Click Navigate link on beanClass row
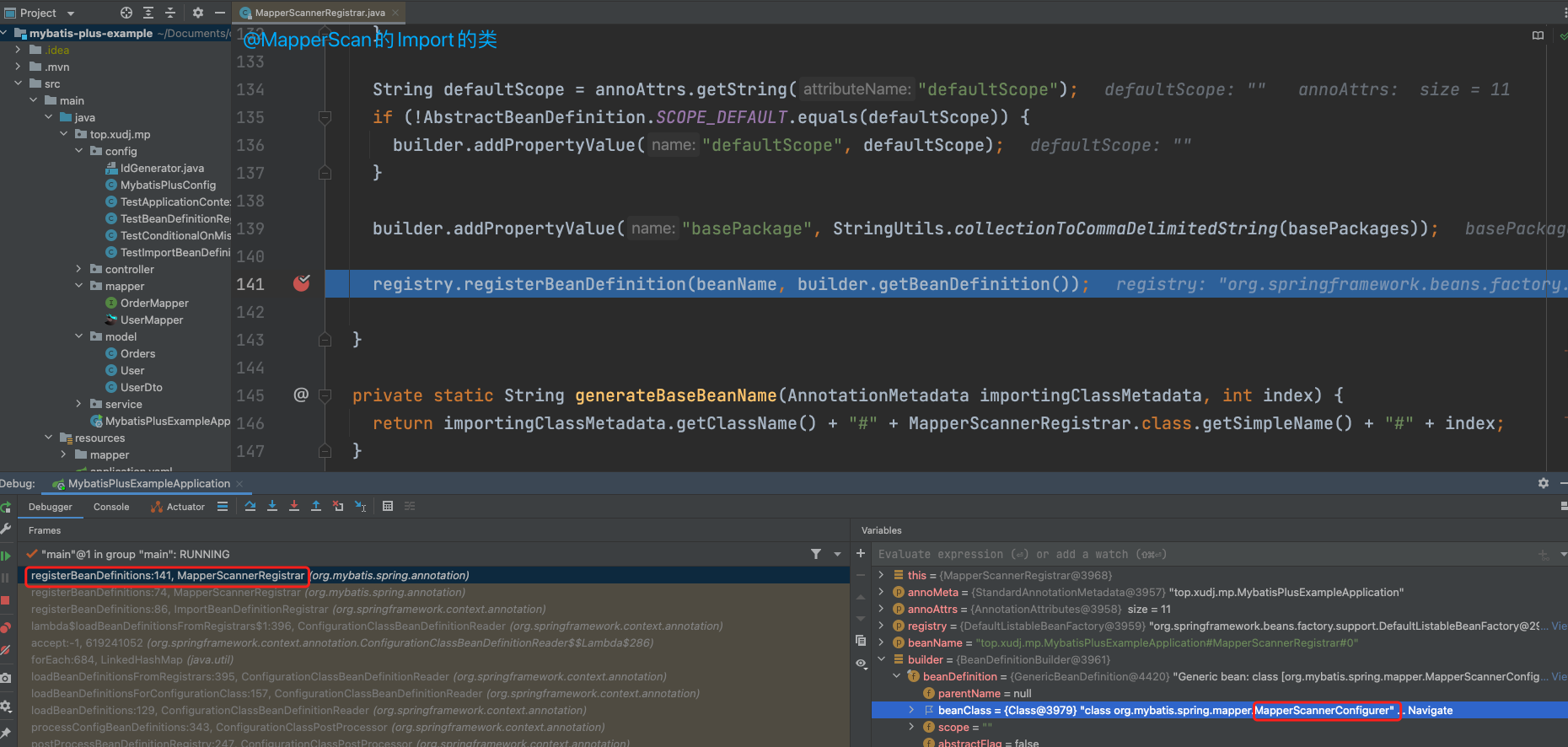The image size is (1568, 747). click(x=1430, y=710)
